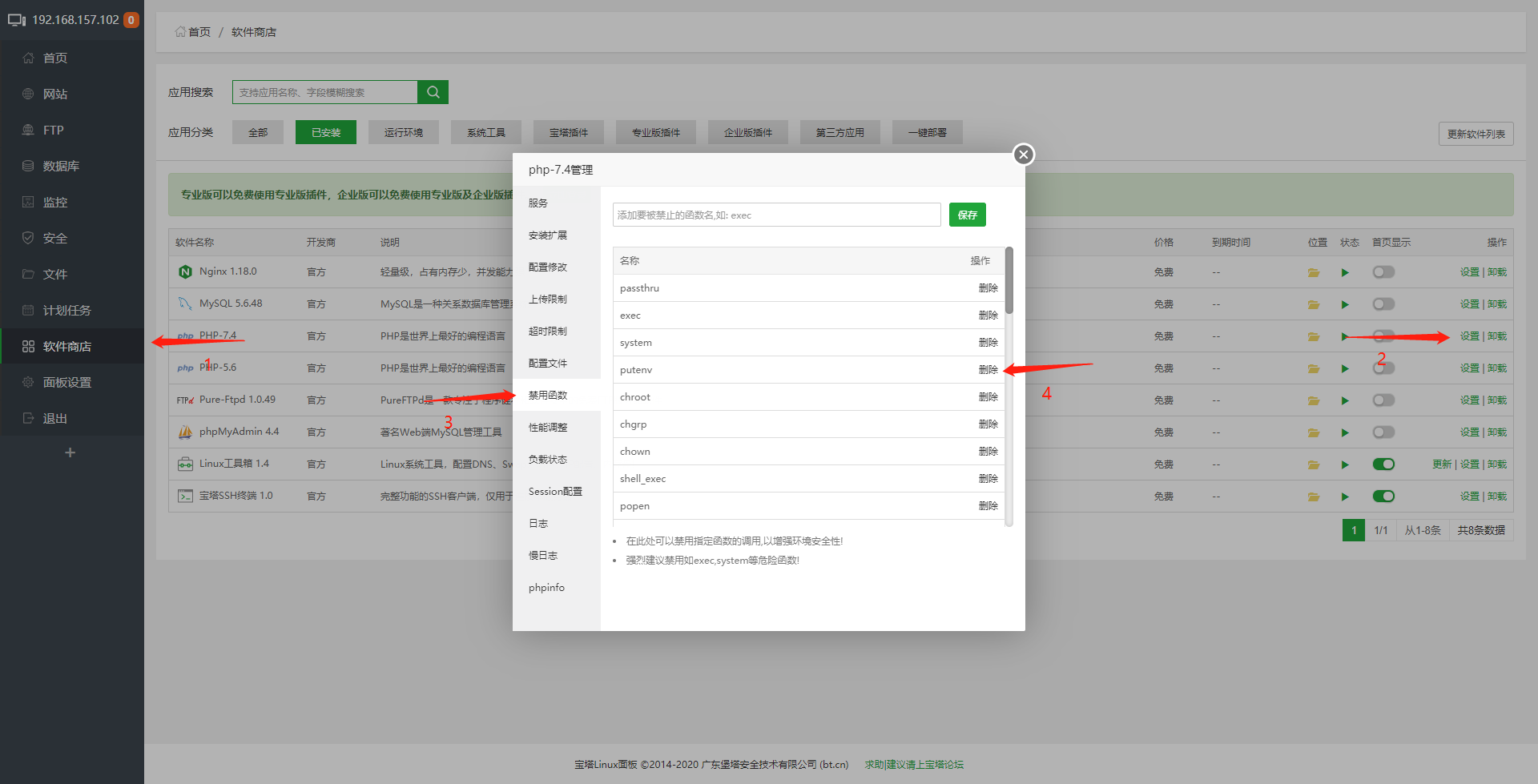This screenshot has height=784, width=1538.
Task: Click the phpMyAdmin logo icon
Action: pos(185,432)
